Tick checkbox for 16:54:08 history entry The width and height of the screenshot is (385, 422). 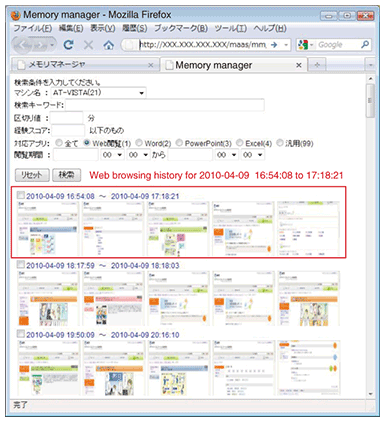[x=21, y=195]
